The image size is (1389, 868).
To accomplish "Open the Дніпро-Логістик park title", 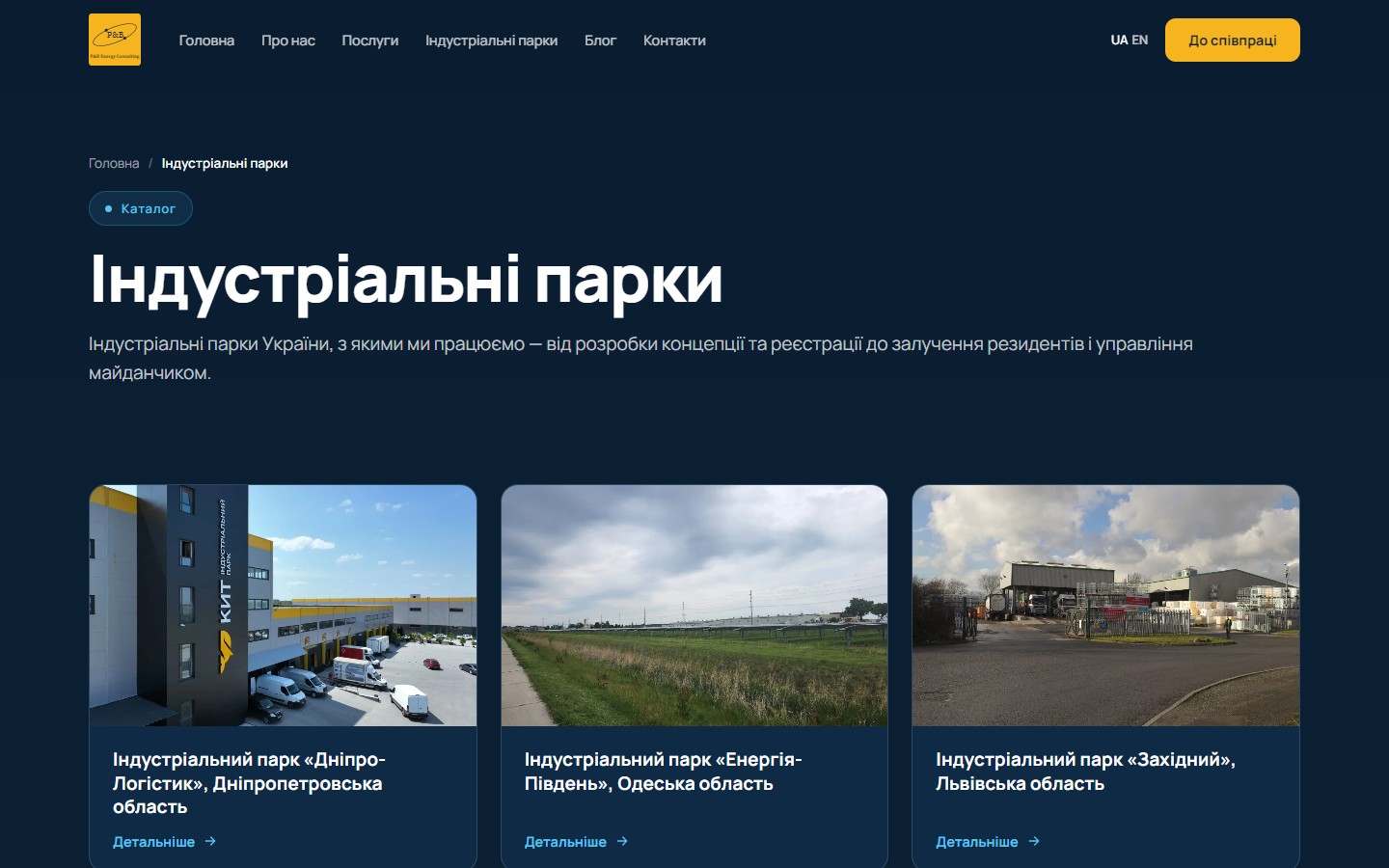I will 249,783.
